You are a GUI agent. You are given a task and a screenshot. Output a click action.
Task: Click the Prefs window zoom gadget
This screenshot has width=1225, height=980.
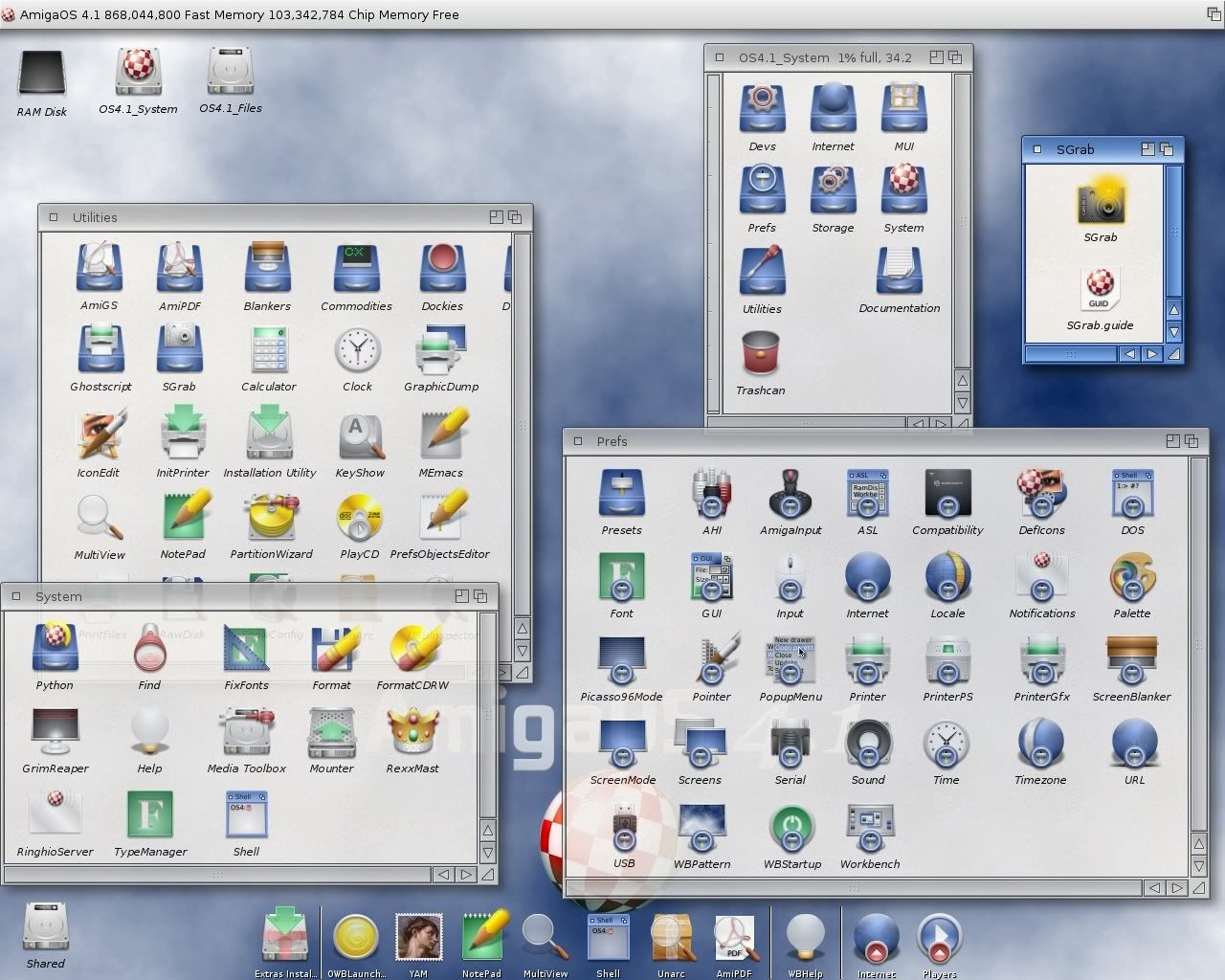click(1172, 440)
